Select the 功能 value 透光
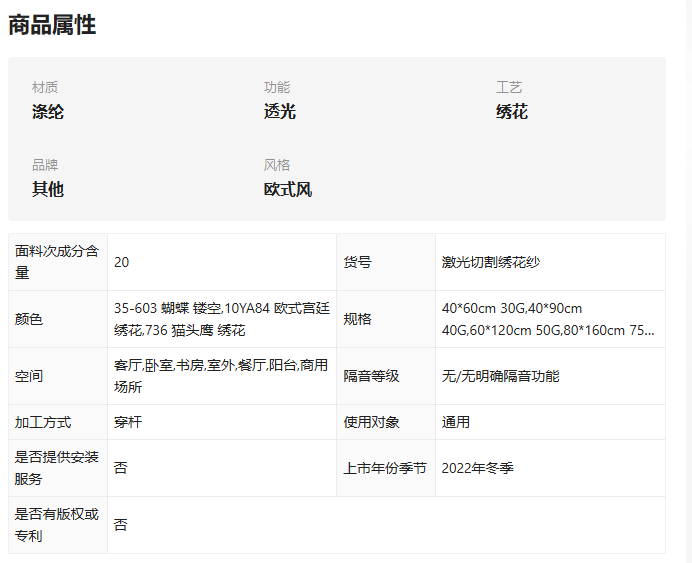 (x=279, y=112)
